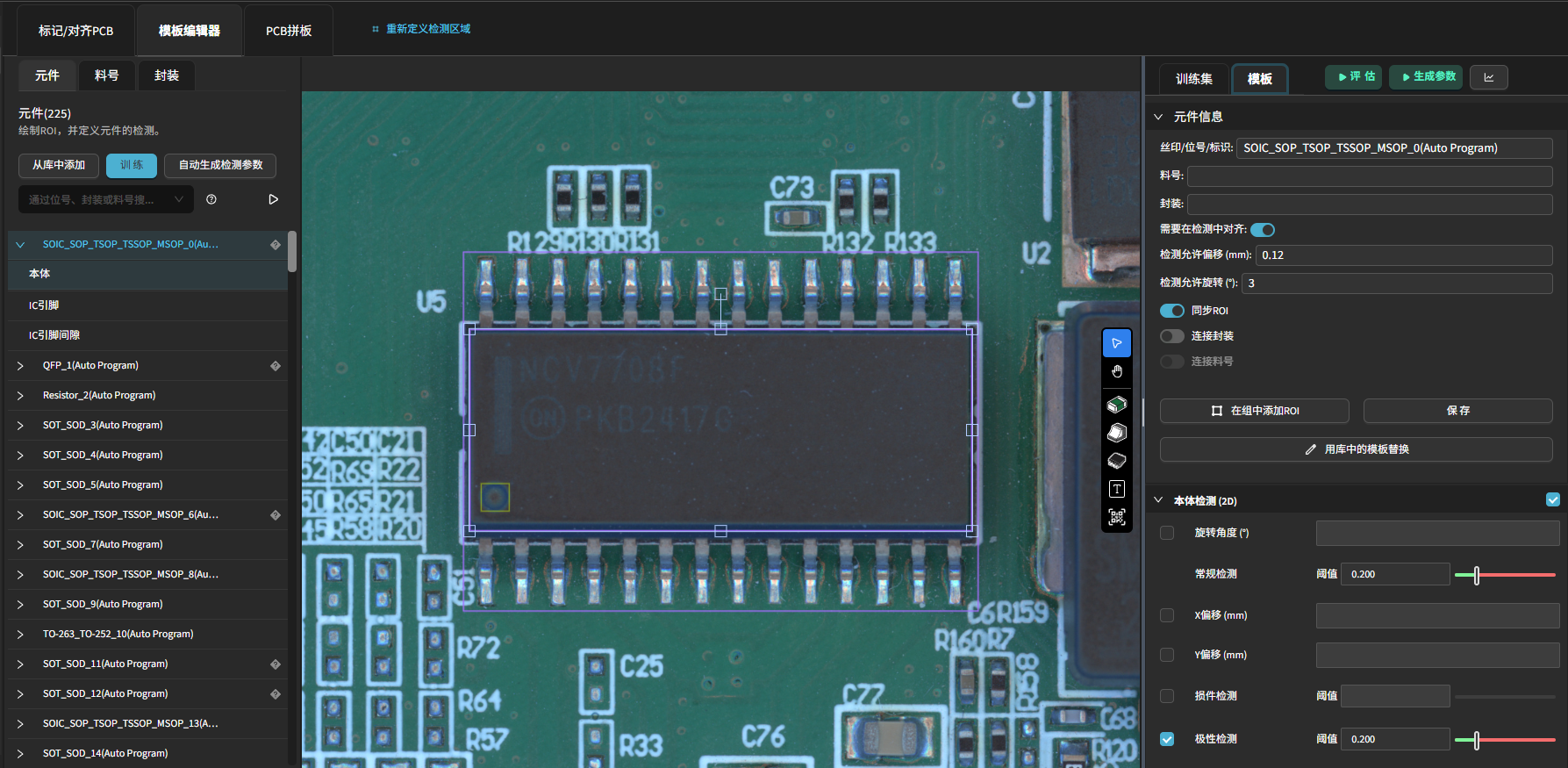The width and height of the screenshot is (1568, 768).
Task: Select the arrow pointer tool
Action: click(1116, 343)
